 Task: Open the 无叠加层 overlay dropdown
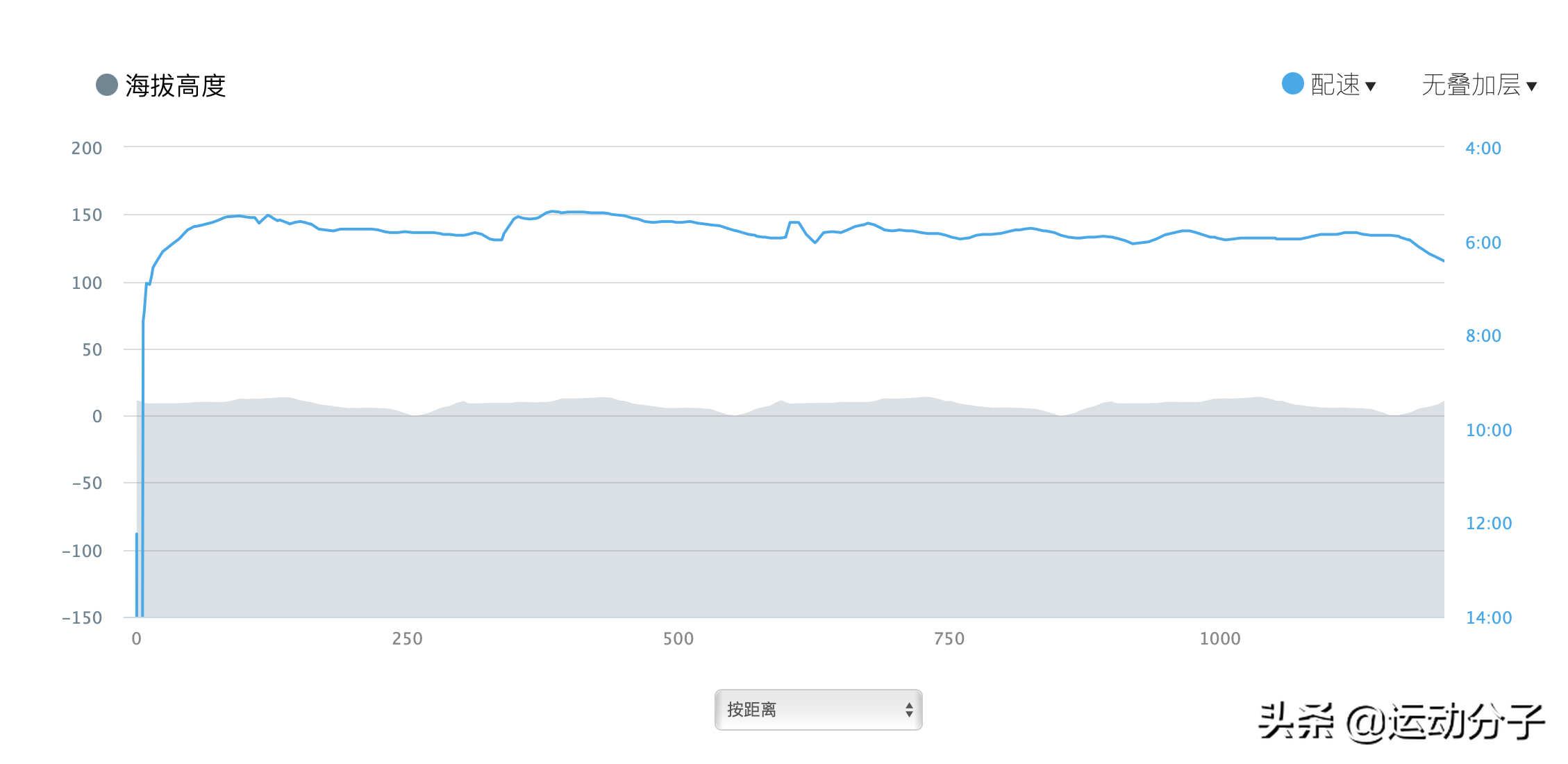pyautogui.click(x=1471, y=85)
